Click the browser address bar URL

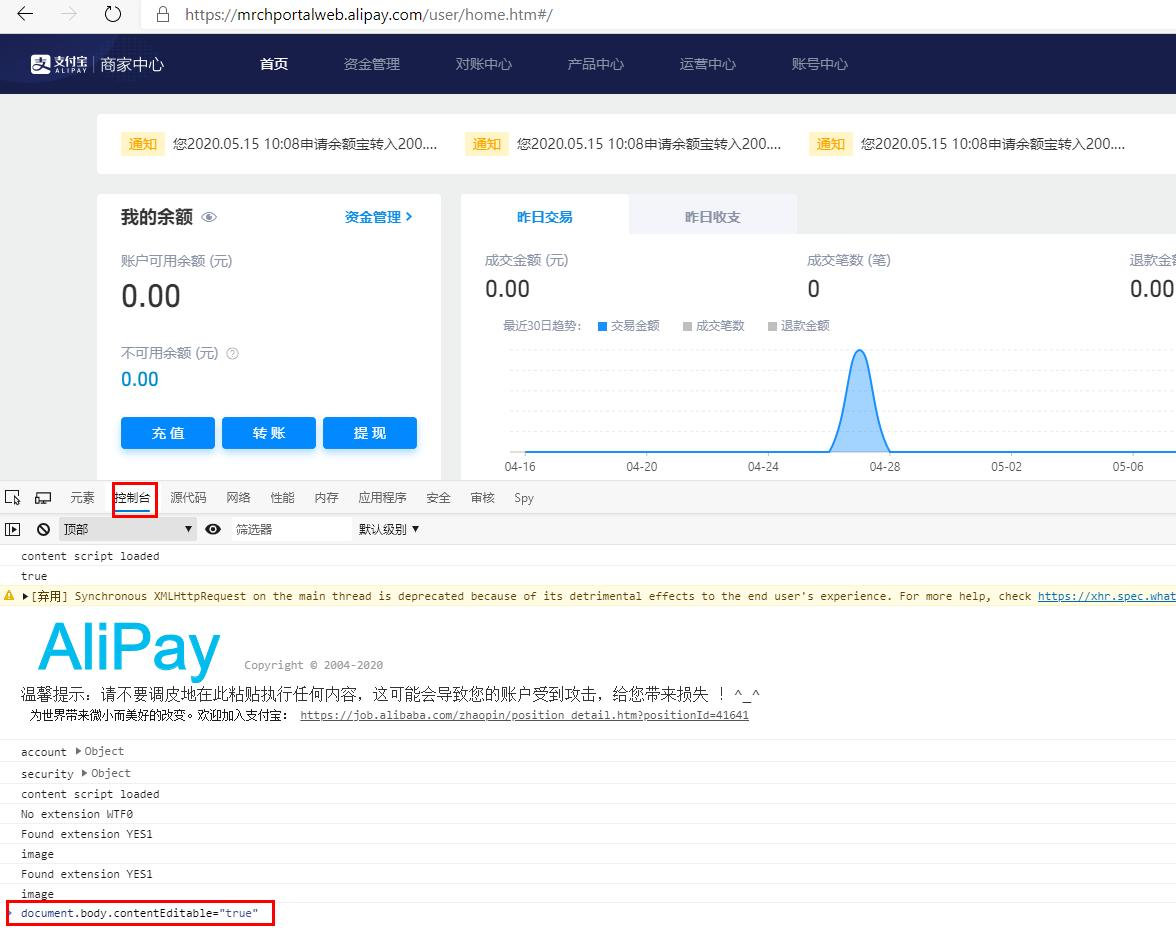click(369, 14)
